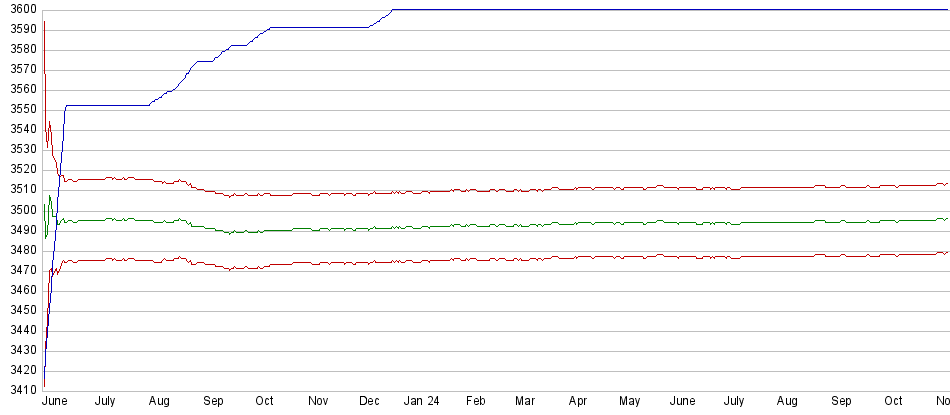Click the 'May' month label
The width and height of the screenshot is (950, 415).
point(629,400)
